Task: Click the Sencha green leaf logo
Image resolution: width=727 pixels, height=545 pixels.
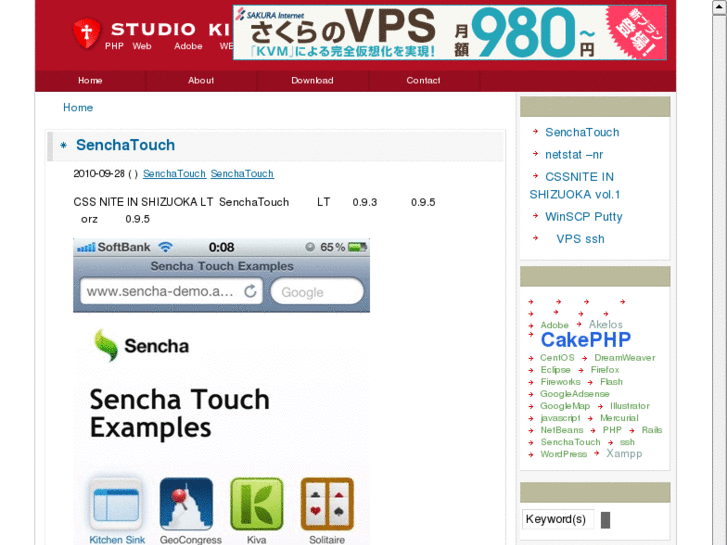Action: pyautogui.click(x=106, y=345)
